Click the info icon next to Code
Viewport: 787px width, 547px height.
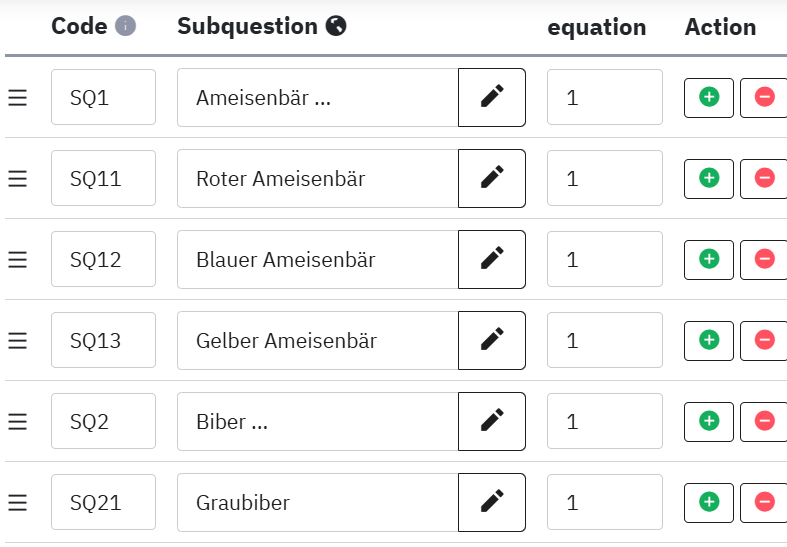[125, 27]
